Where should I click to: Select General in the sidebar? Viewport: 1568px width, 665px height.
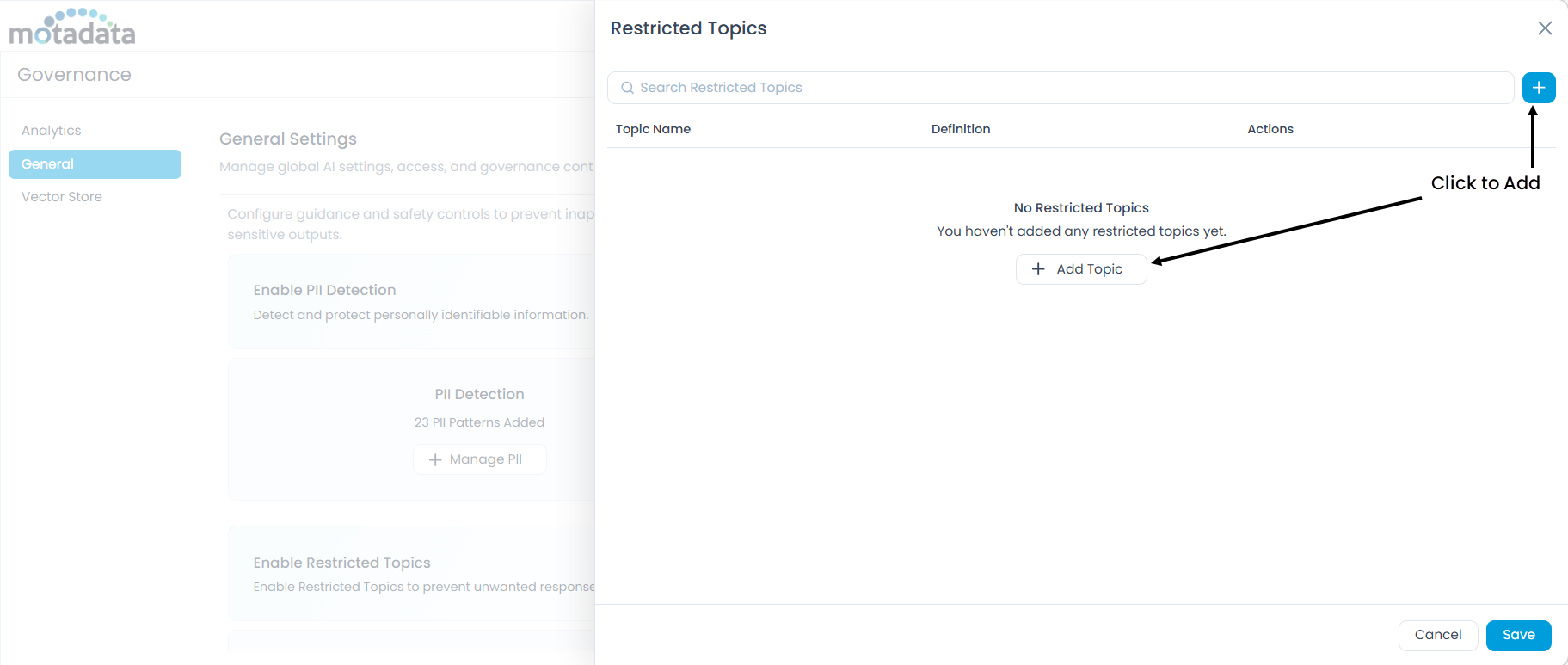pyautogui.click(x=95, y=164)
